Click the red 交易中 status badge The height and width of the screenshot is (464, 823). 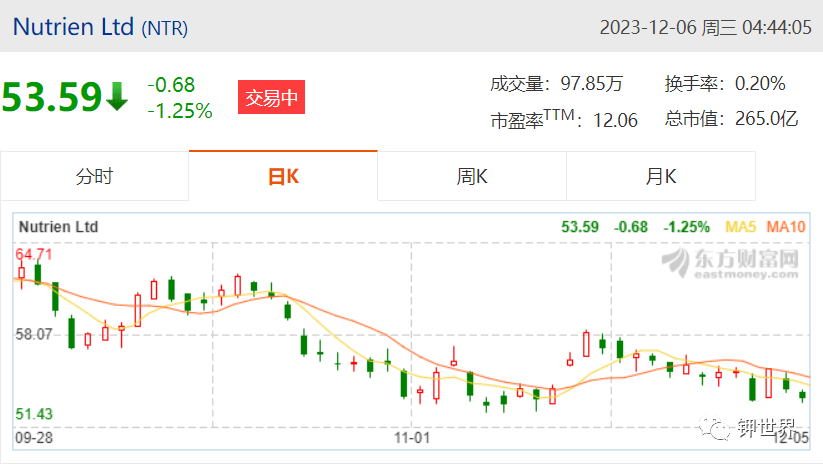[x=271, y=97]
